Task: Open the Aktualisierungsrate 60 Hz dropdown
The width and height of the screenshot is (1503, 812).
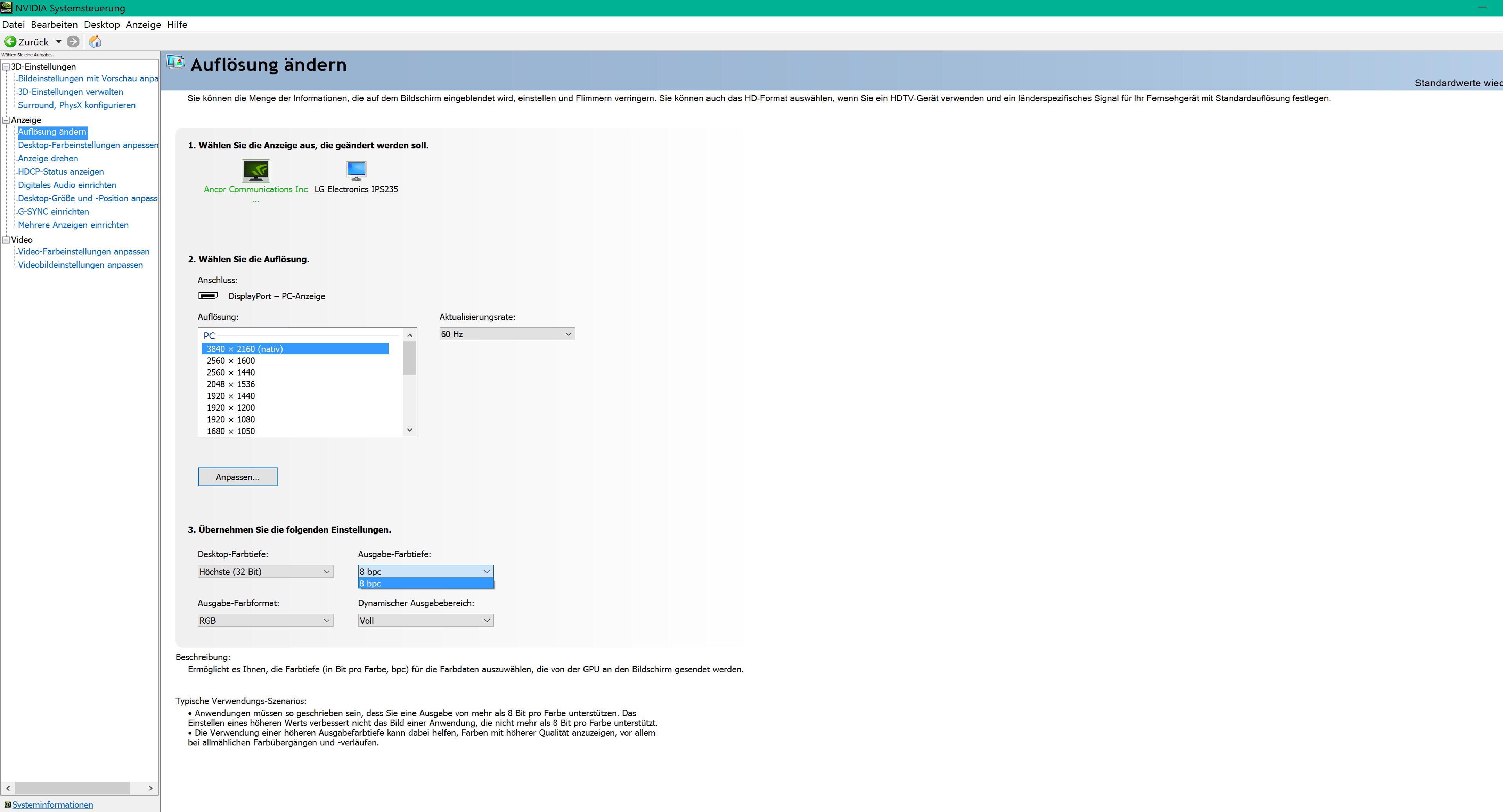Action: coord(507,334)
